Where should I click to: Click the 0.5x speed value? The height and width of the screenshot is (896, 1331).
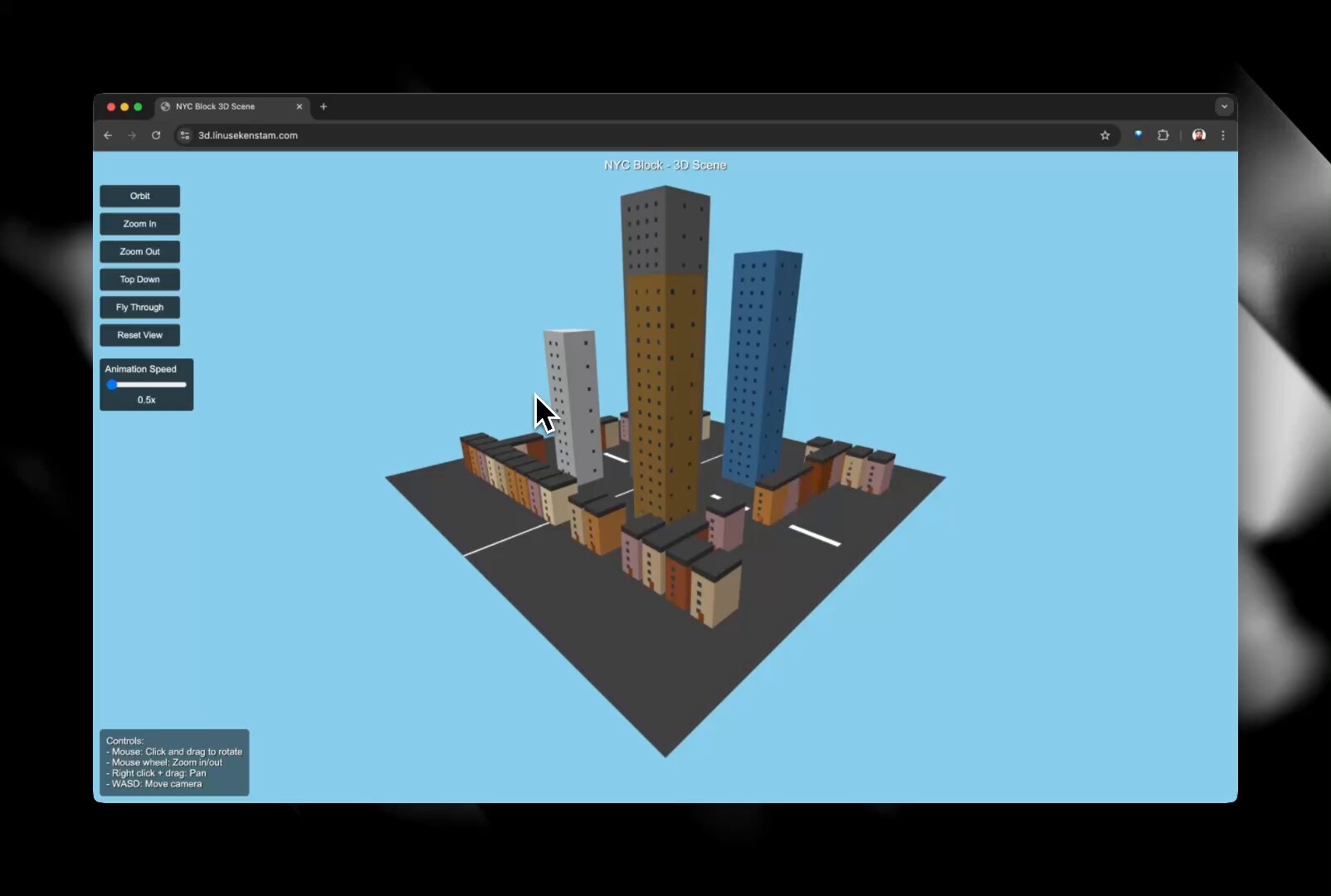(x=147, y=400)
